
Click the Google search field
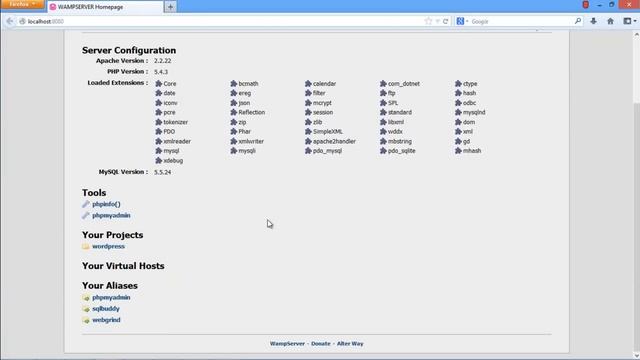tap(522, 21)
